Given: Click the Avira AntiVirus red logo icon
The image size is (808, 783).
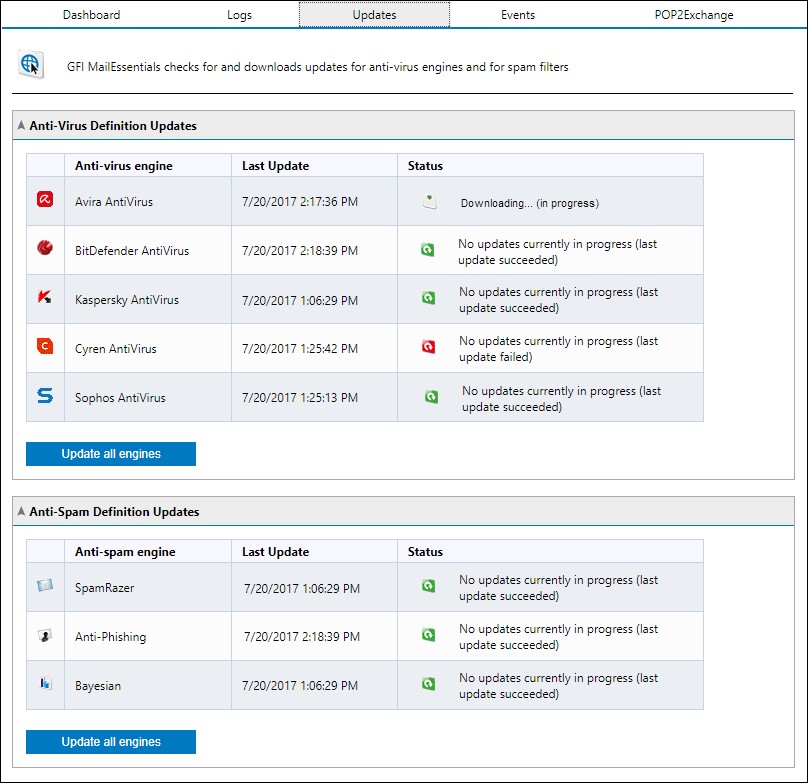Looking at the screenshot, I should pyautogui.click(x=45, y=199).
